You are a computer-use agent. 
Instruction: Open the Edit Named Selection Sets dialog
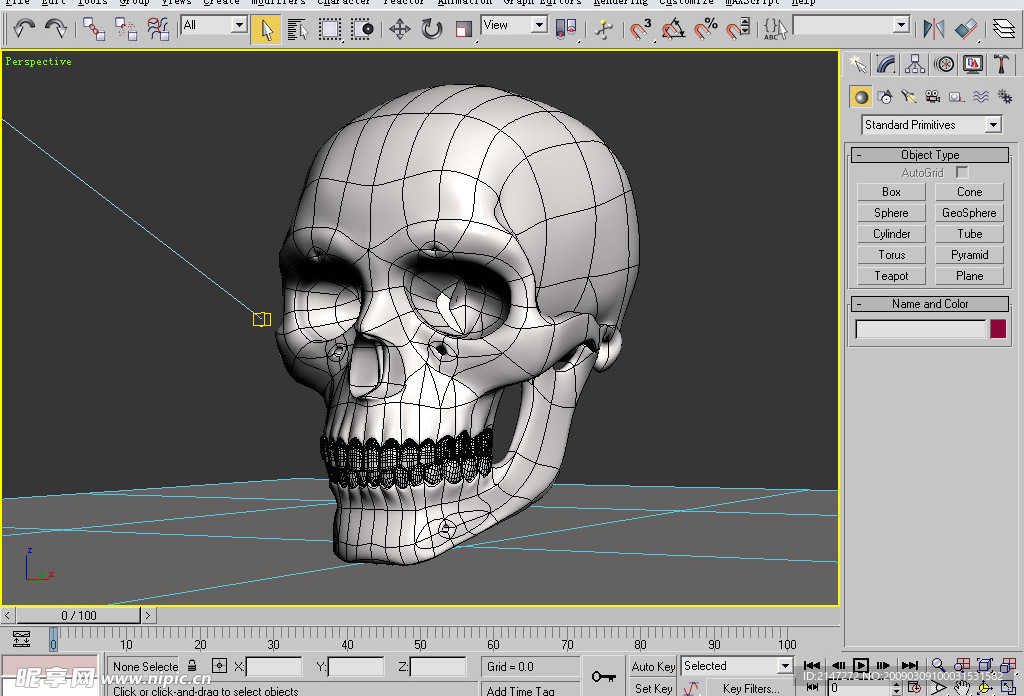pos(775,29)
